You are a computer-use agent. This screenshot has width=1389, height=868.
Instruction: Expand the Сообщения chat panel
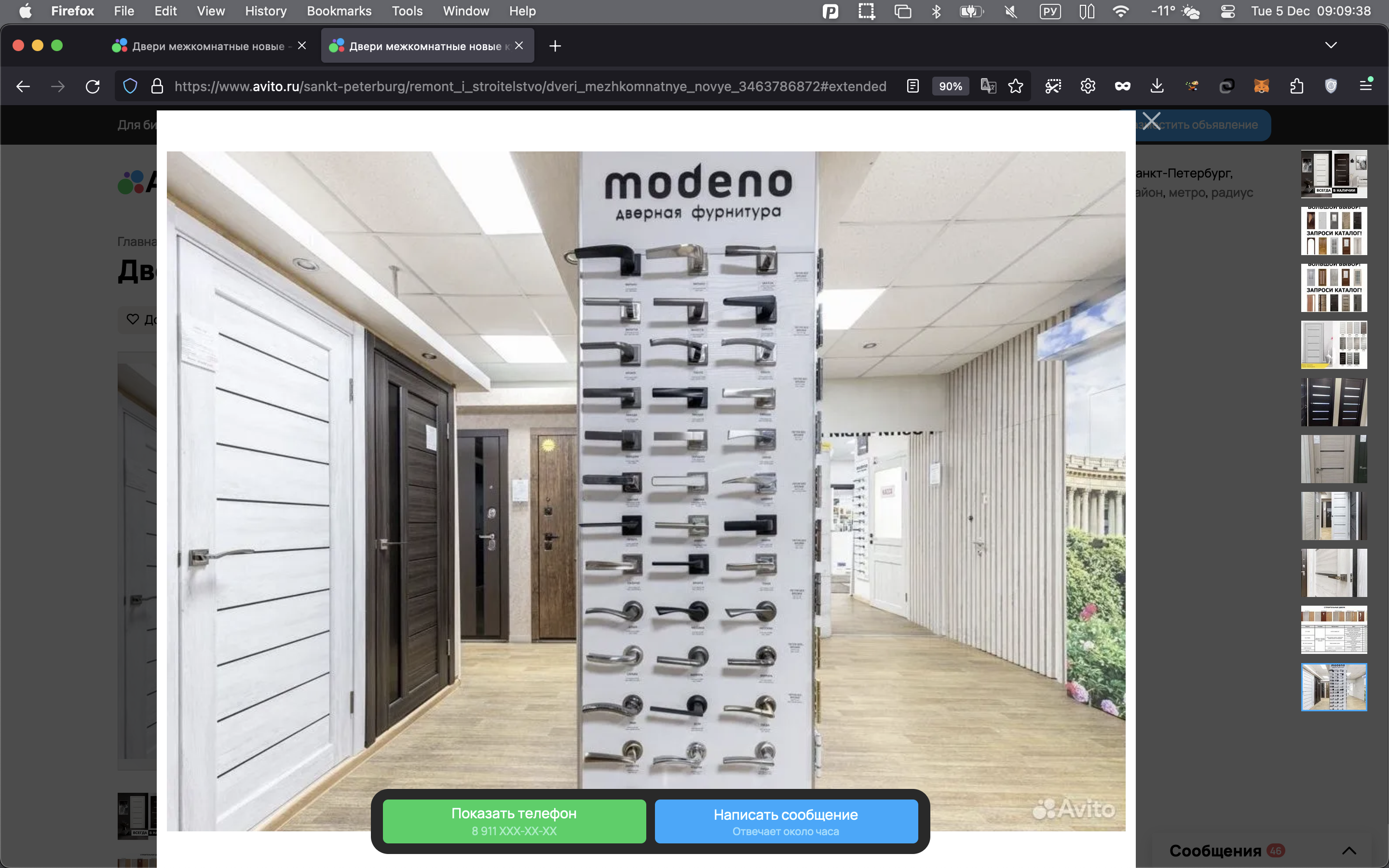tap(1349, 850)
